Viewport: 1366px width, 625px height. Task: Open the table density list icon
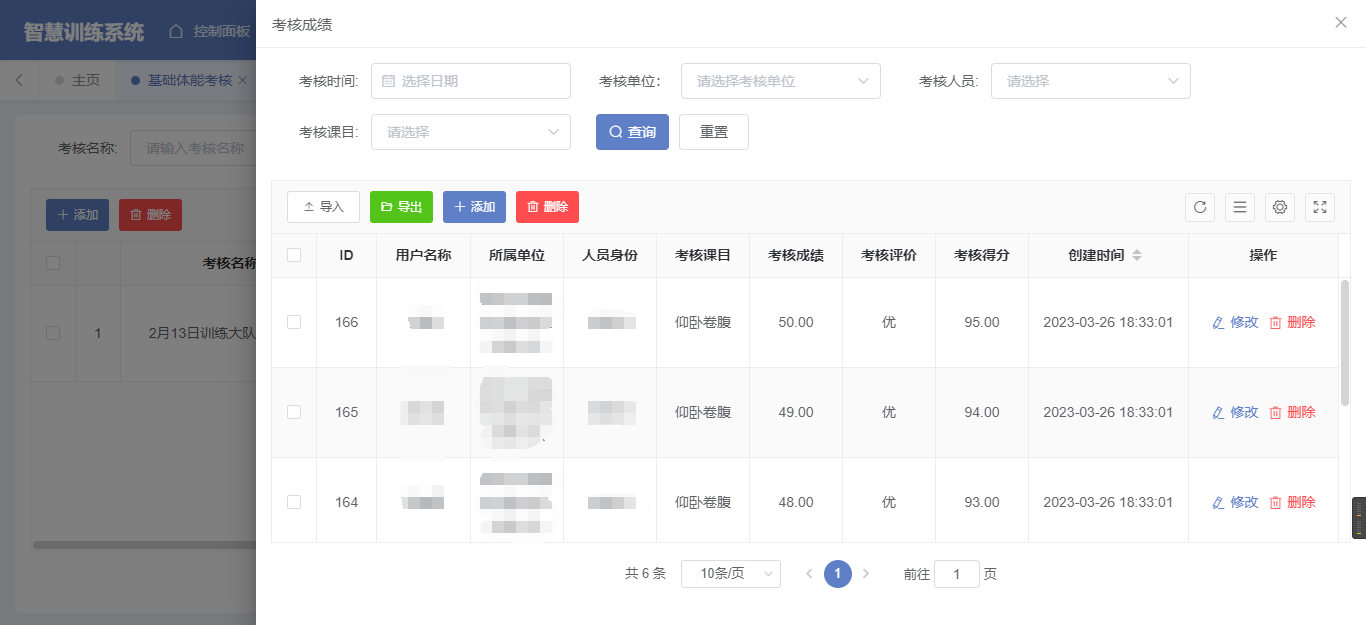coord(1240,207)
